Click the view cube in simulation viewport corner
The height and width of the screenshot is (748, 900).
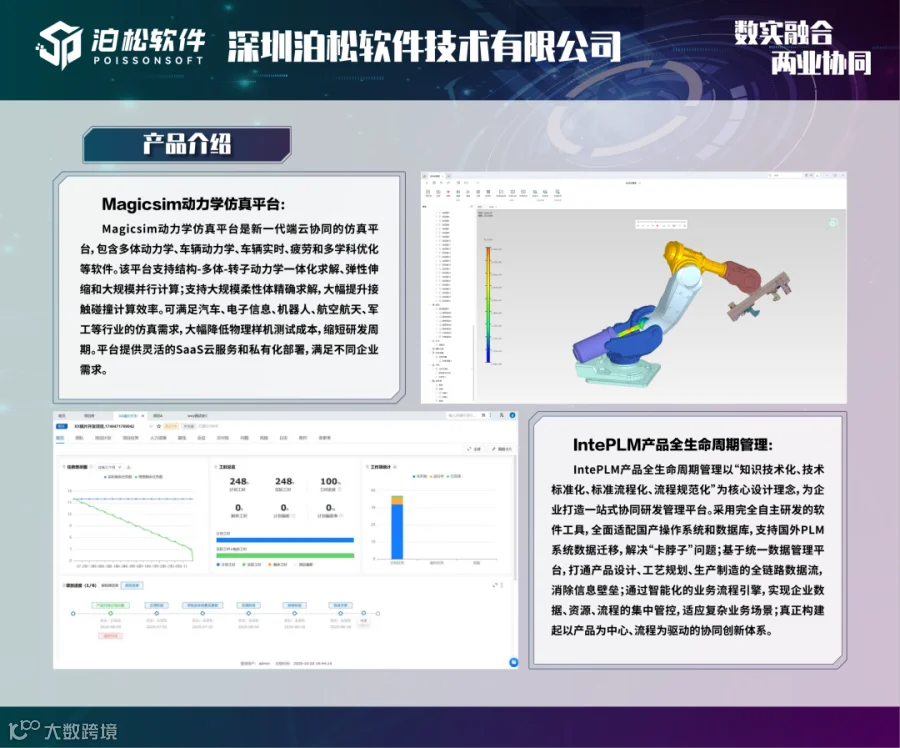(x=833, y=222)
